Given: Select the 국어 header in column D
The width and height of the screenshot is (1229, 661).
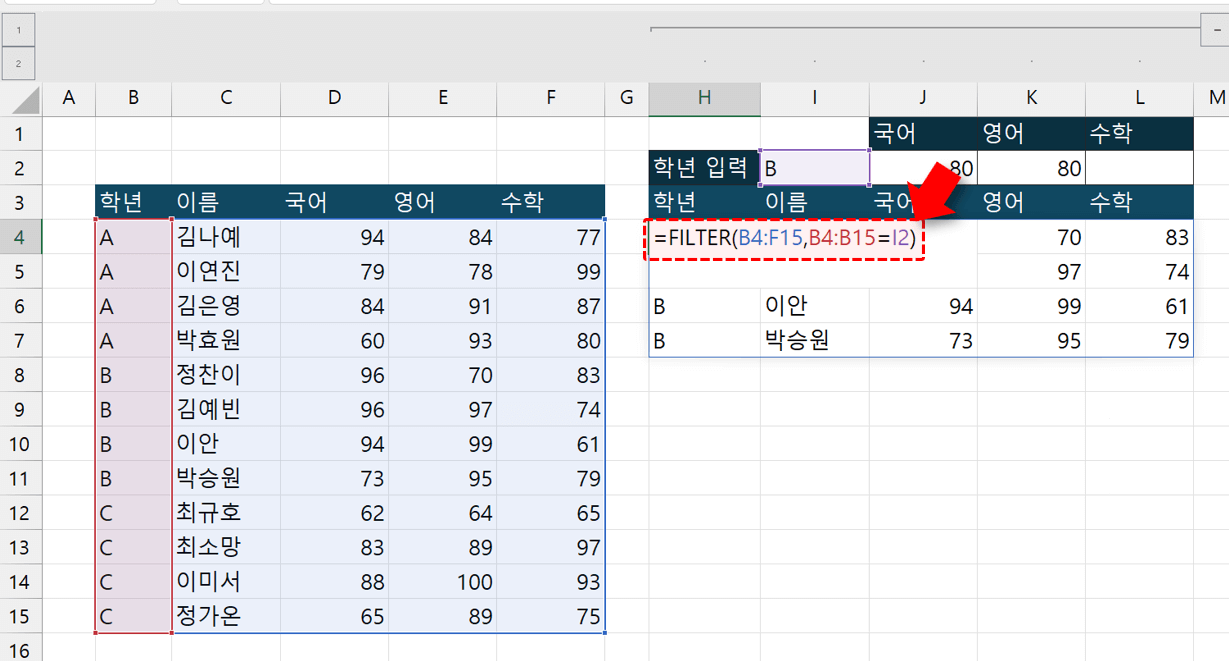Looking at the screenshot, I should point(334,203).
